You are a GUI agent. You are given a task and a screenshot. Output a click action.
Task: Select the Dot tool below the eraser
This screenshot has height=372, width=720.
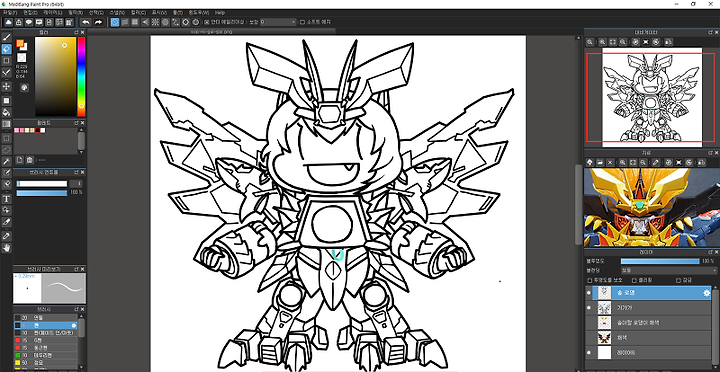[6, 61]
